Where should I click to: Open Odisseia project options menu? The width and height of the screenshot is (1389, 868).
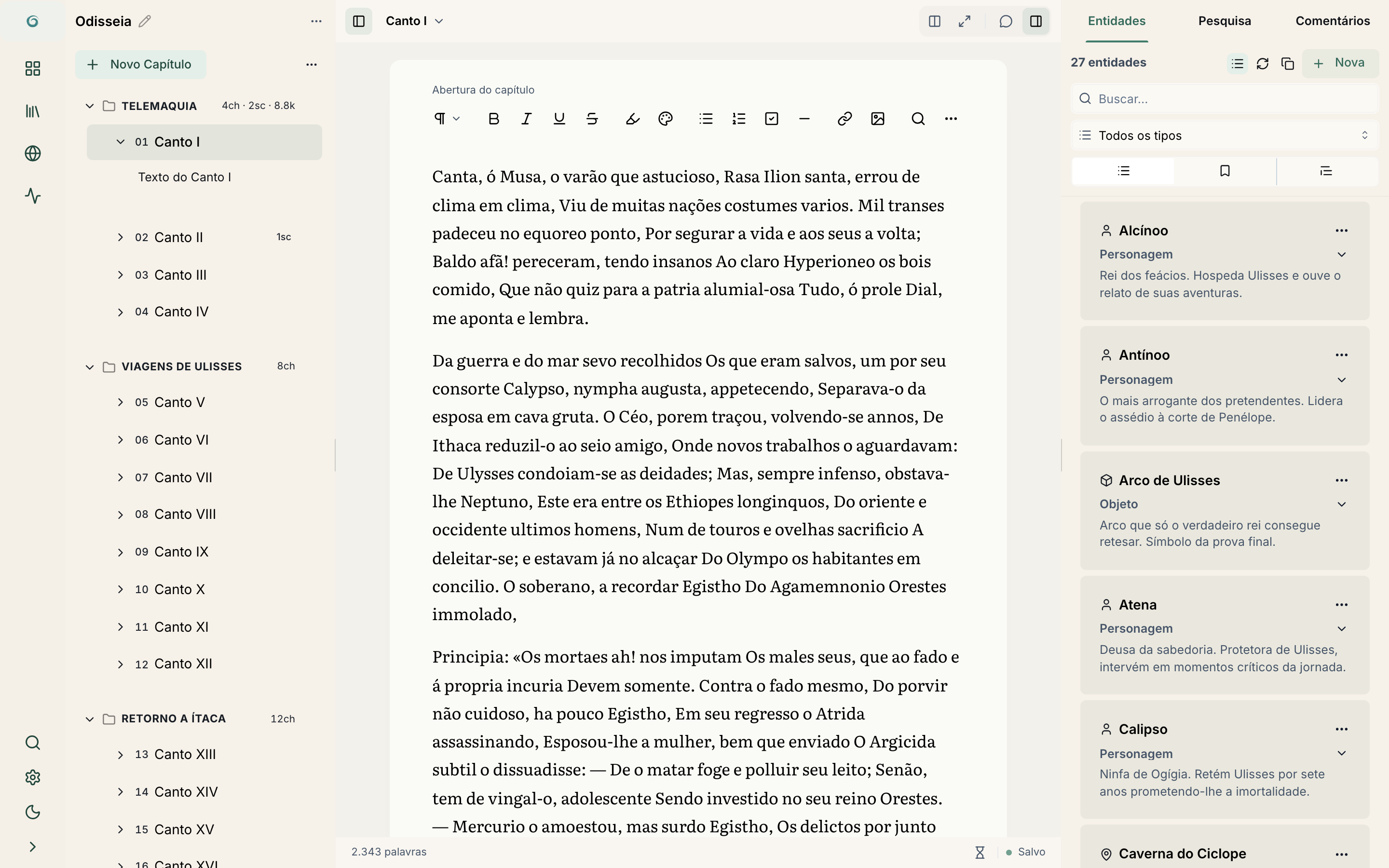pyautogui.click(x=316, y=21)
